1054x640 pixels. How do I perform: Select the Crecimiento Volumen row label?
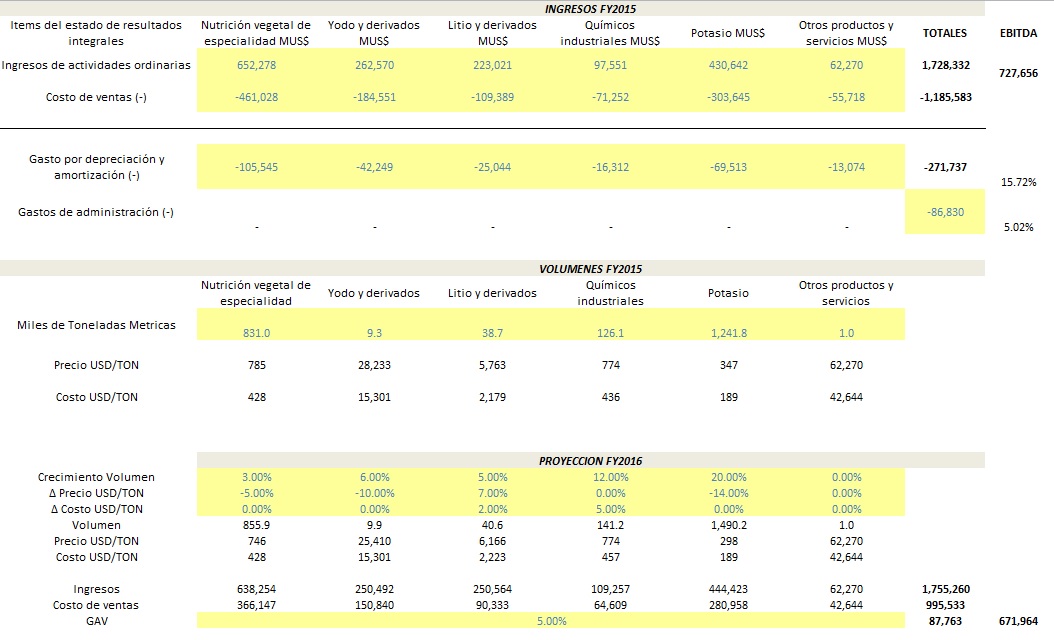[96, 477]
